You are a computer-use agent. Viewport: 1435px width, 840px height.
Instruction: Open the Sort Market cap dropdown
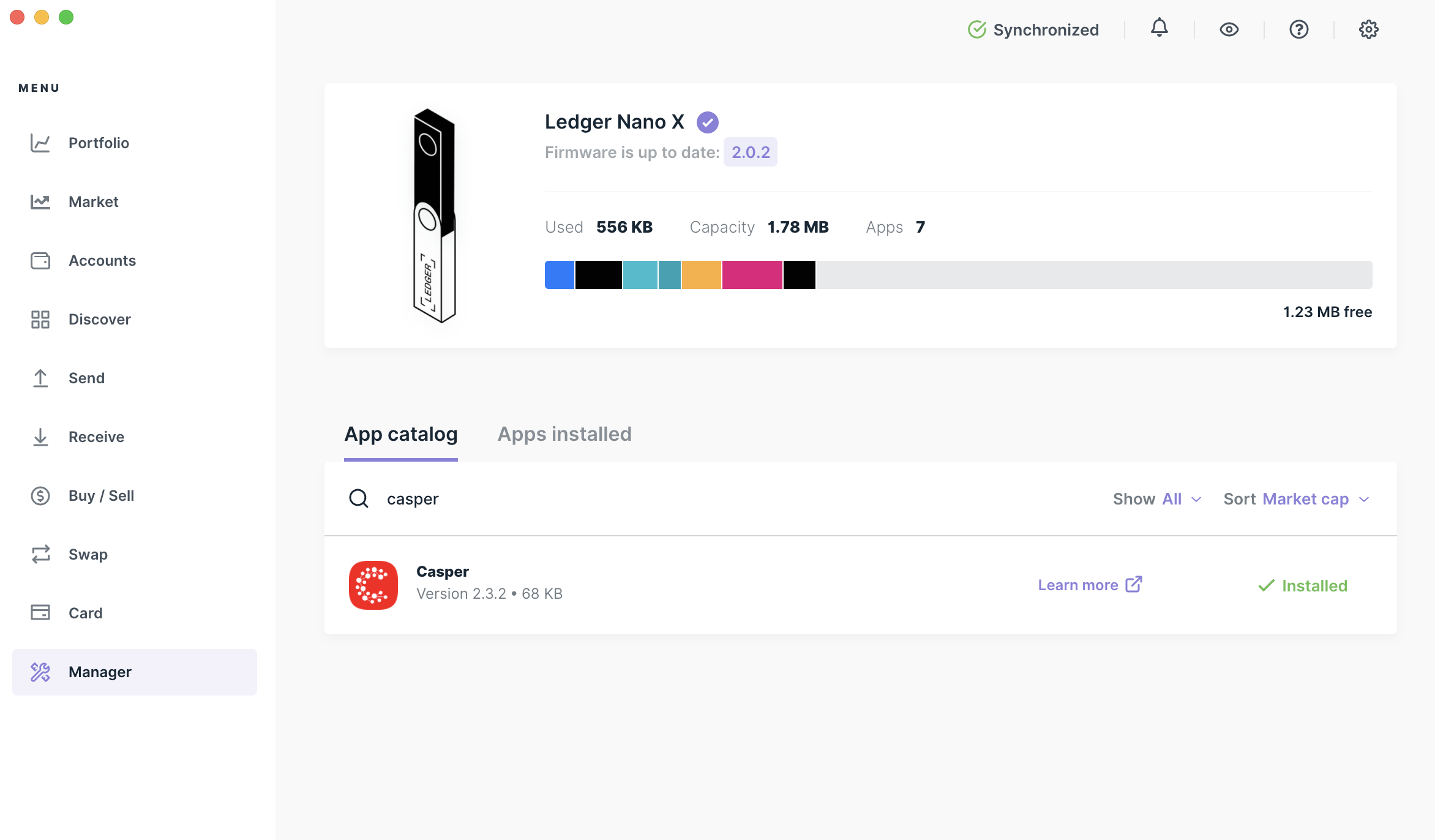tap(1297, 499)
